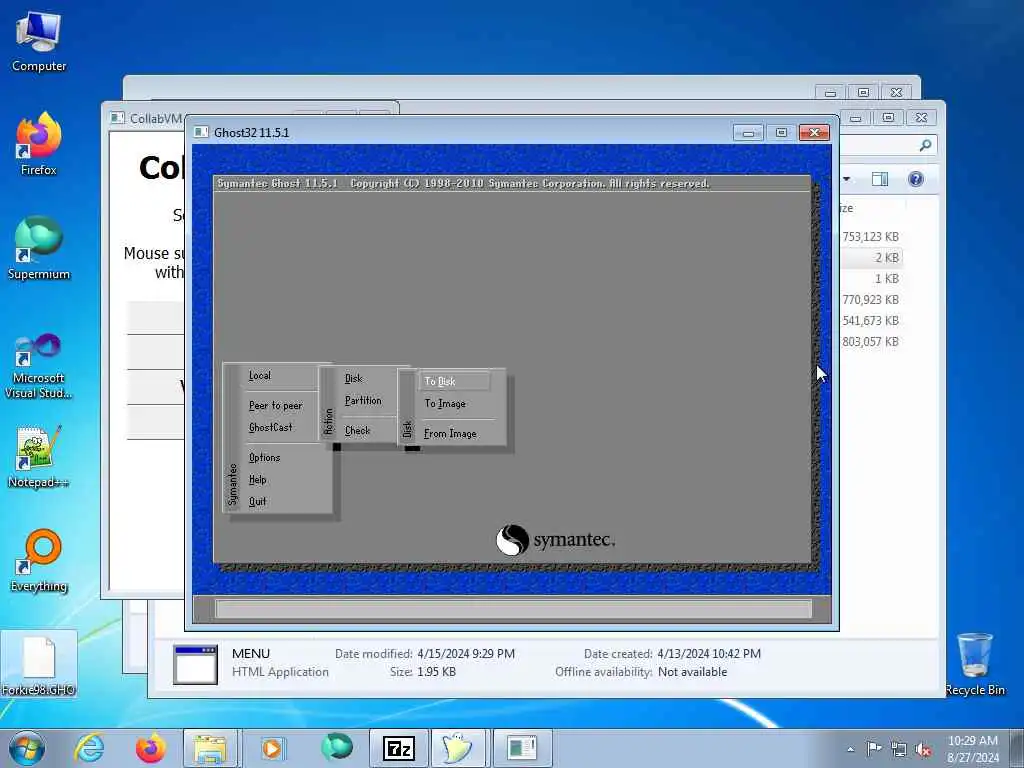The image size is (1024, 768).
Task: Select 803,057 KB size entry
Action: tap(871, 342)
